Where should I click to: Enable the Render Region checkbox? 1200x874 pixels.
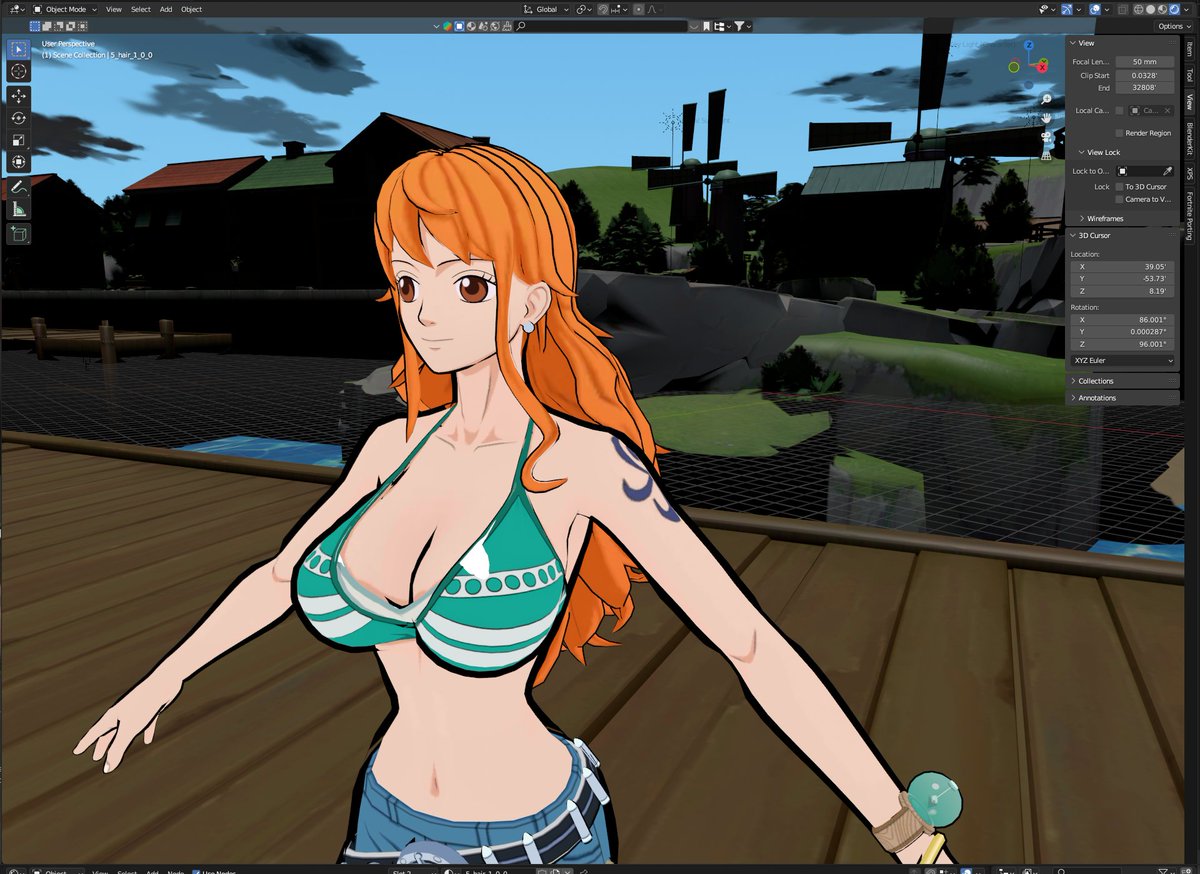coord(1119,133)
